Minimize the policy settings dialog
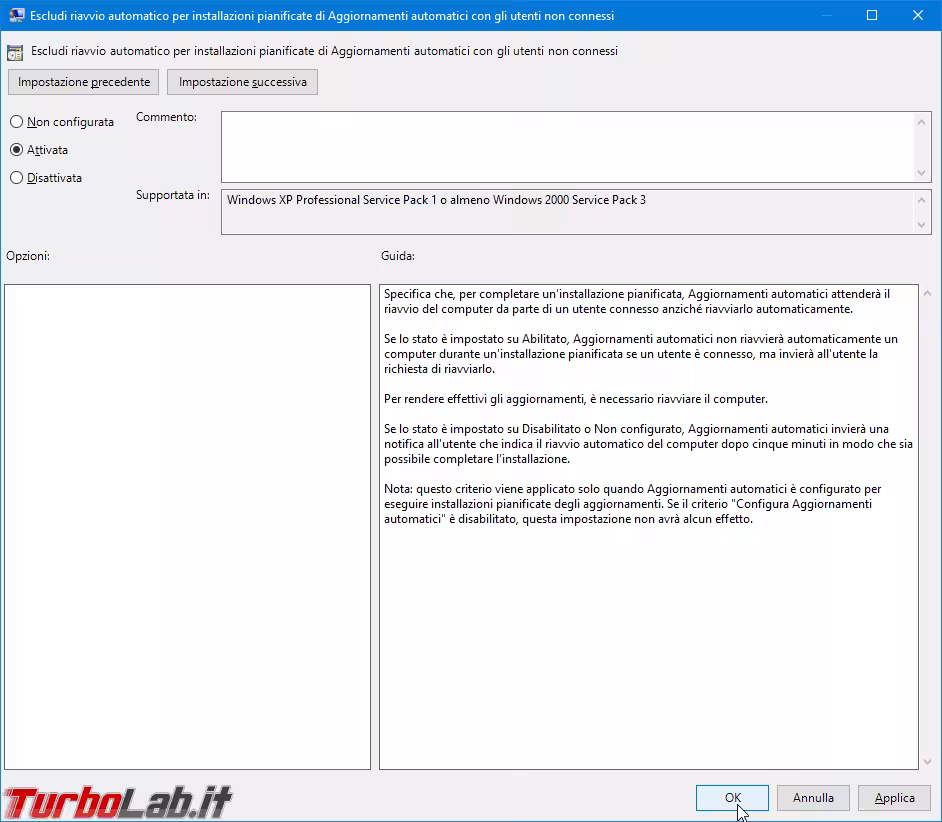 (827, 15)
